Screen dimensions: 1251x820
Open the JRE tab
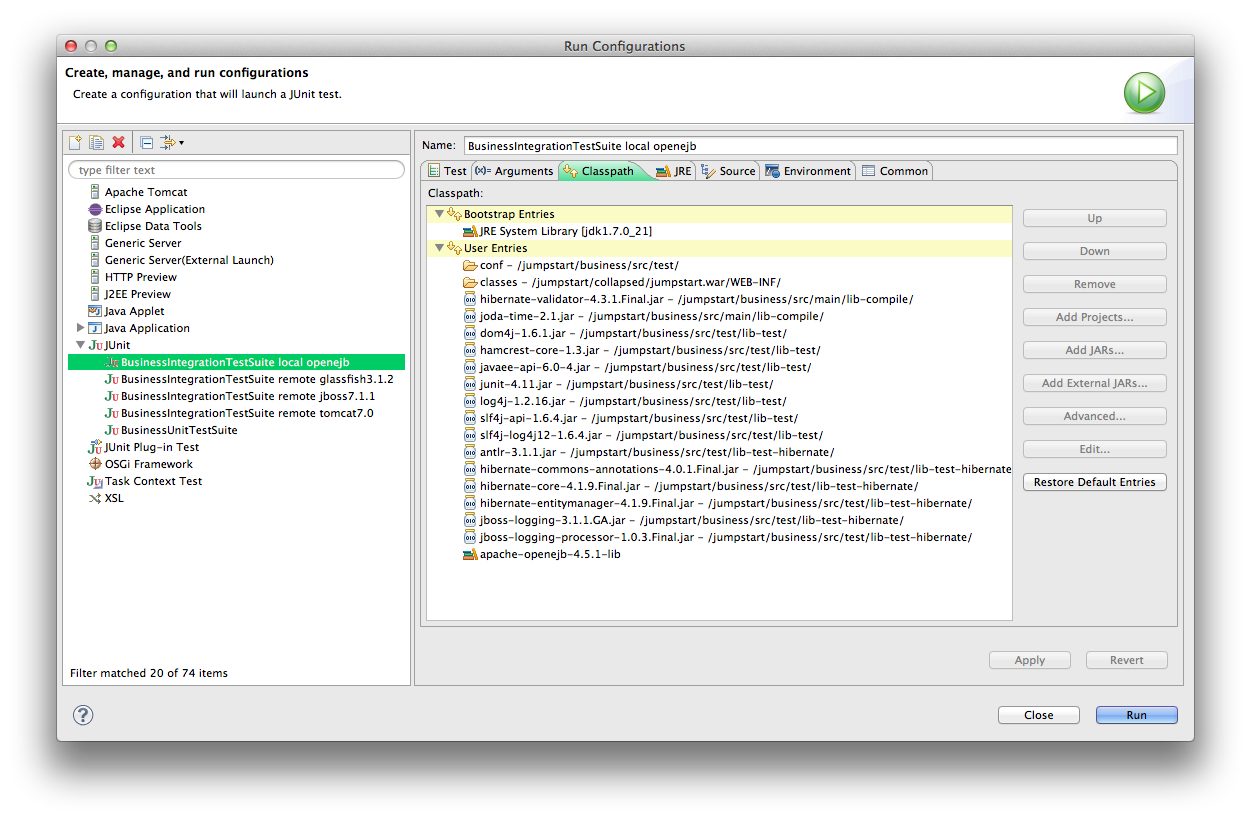[x=674, y=171]
